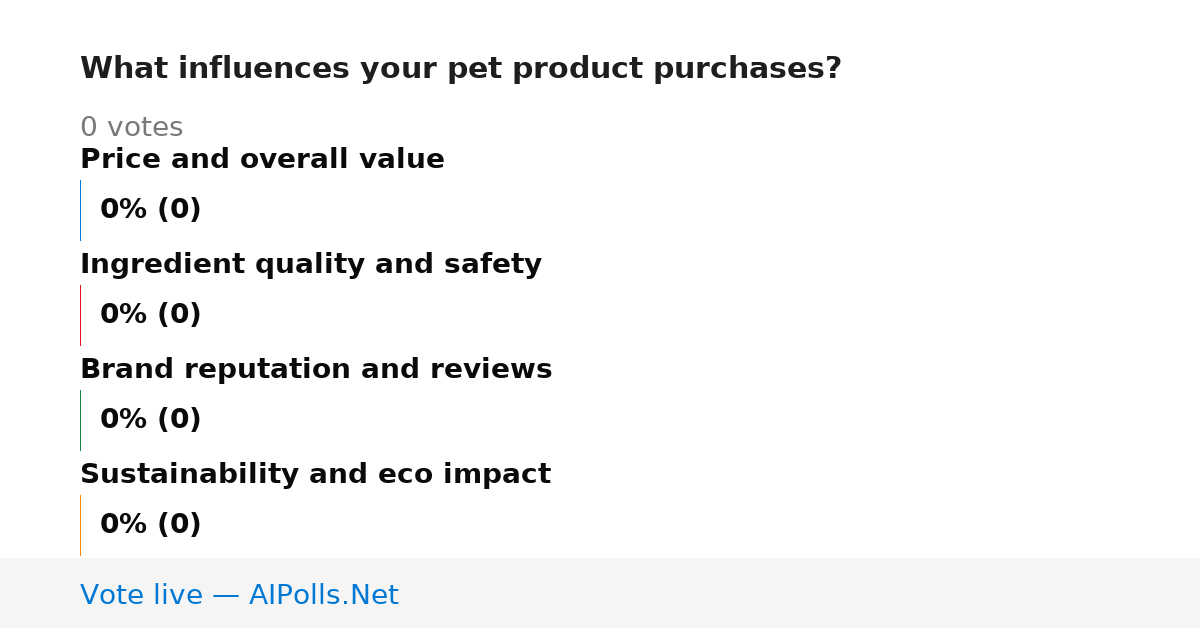The image size is (1200, 628).
Task: Click the red bar for Ingredient quality and safety
Action: coord(80,315)
